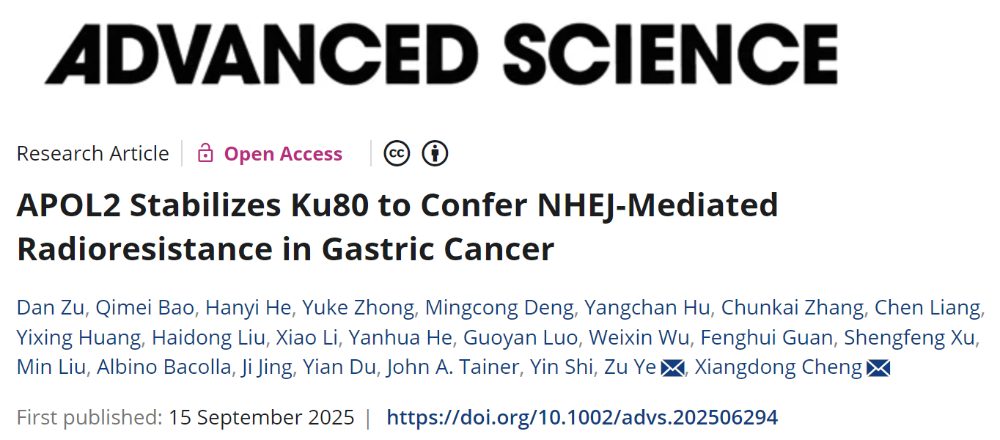Click the attribution person icon
1000x440 pixels.
(x=435, y=153)
